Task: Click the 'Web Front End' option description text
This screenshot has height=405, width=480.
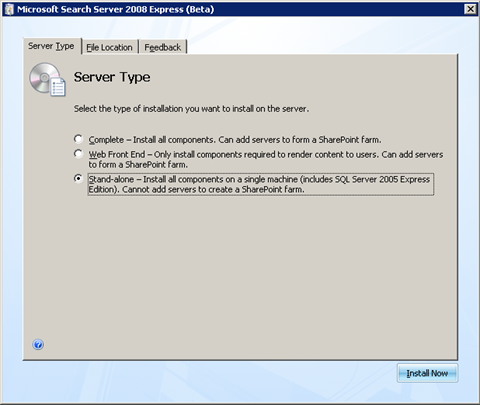Action: (x=266, y=160)
